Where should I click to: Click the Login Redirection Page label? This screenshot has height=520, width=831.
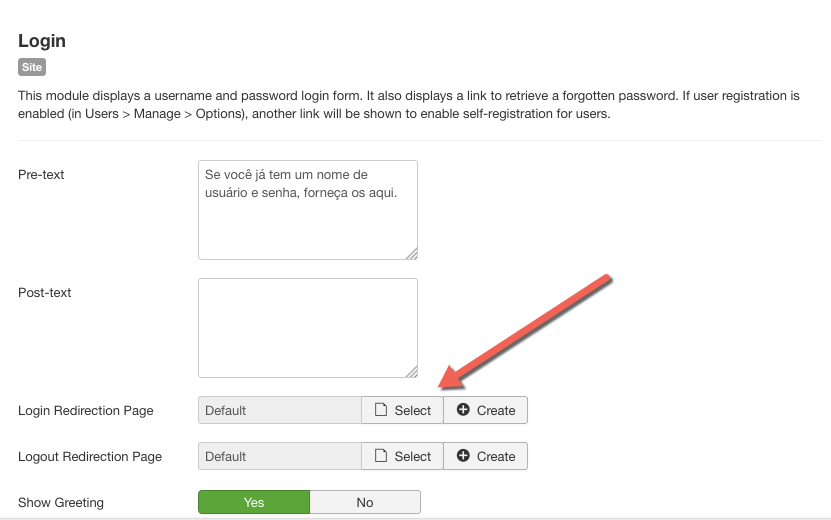[x=86, y=411]
